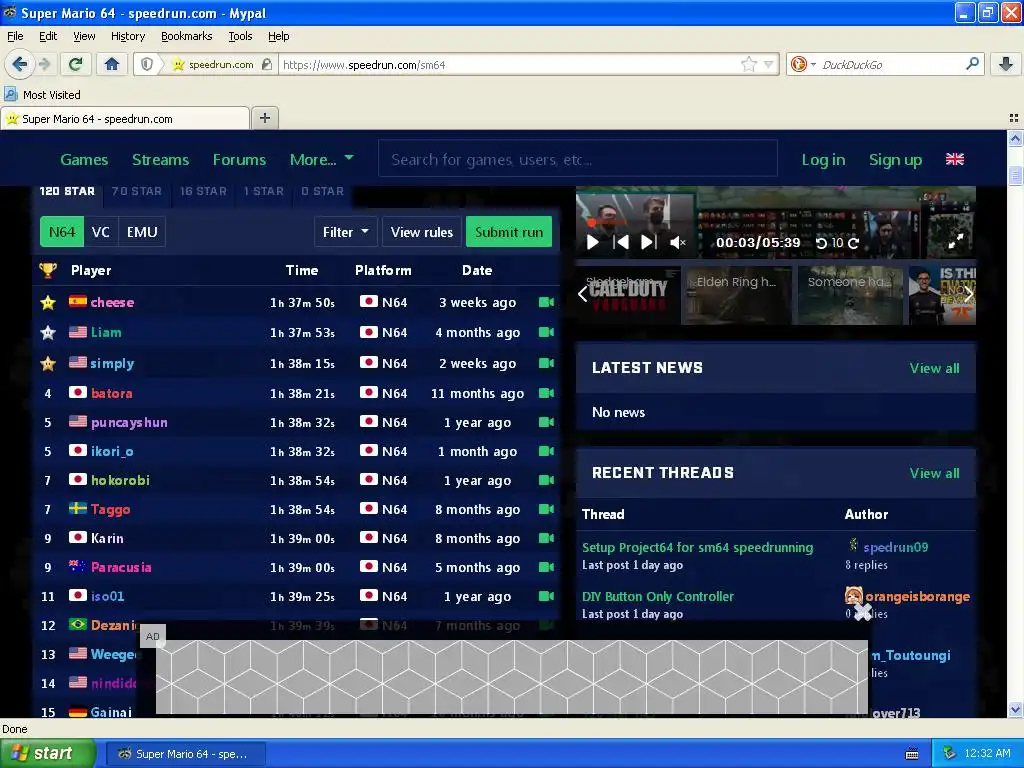Open the Downloads arrow icon

pos(1006,64)
